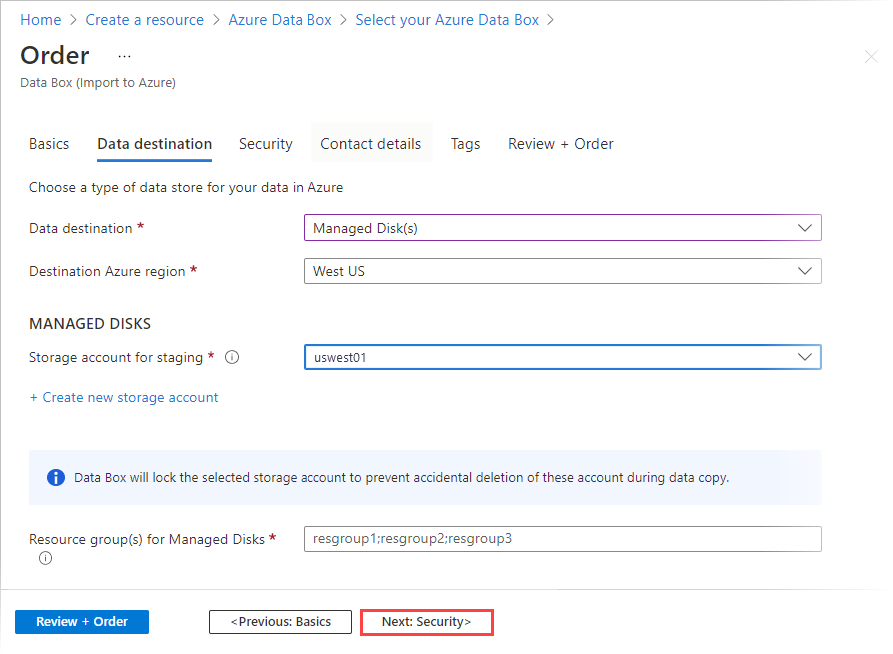Open Azure Data Box breadcrumb link
This screenshot has width=893, height=654.
(x=280, y=19)
